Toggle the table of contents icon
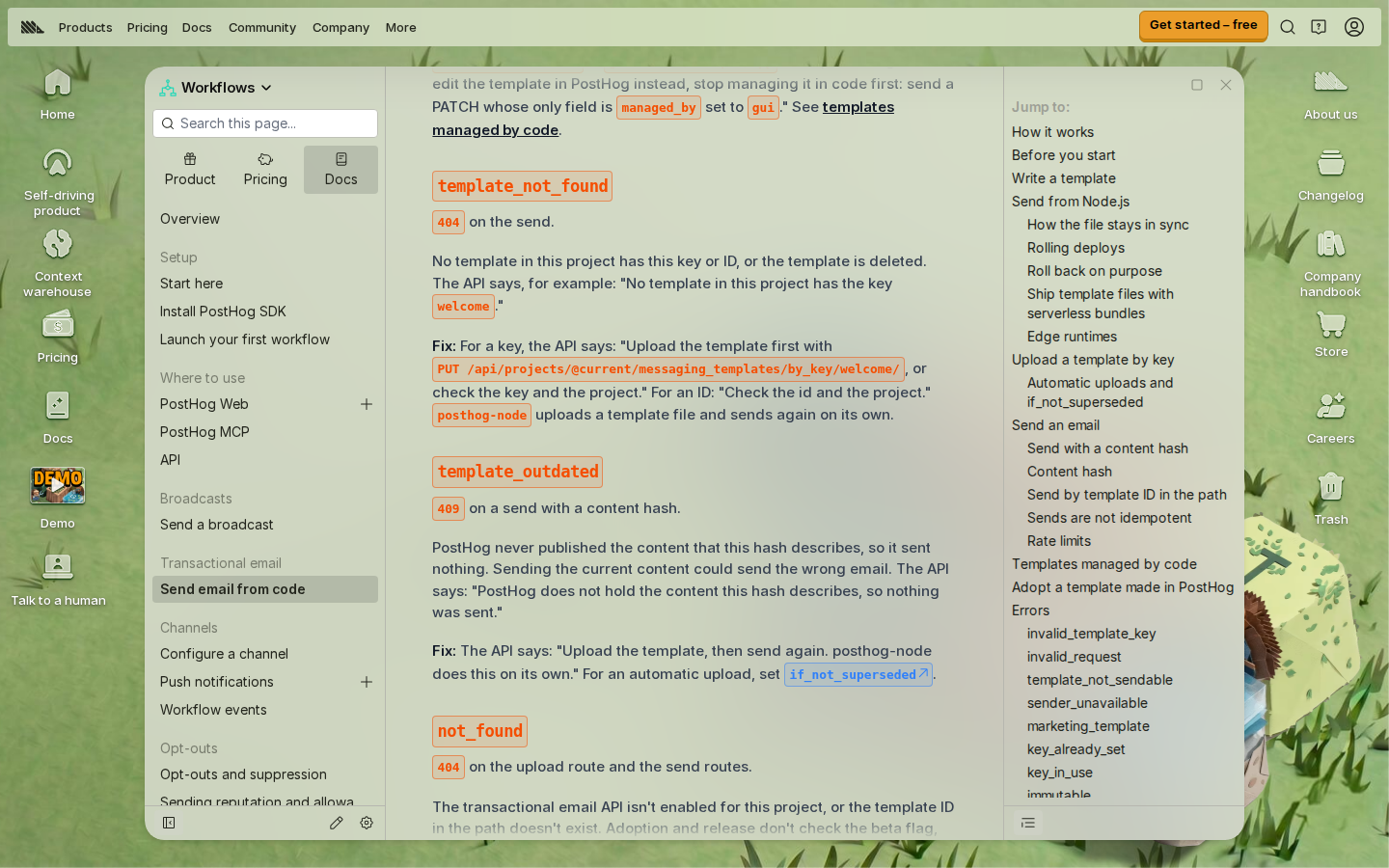 (x=1028, y=823)
